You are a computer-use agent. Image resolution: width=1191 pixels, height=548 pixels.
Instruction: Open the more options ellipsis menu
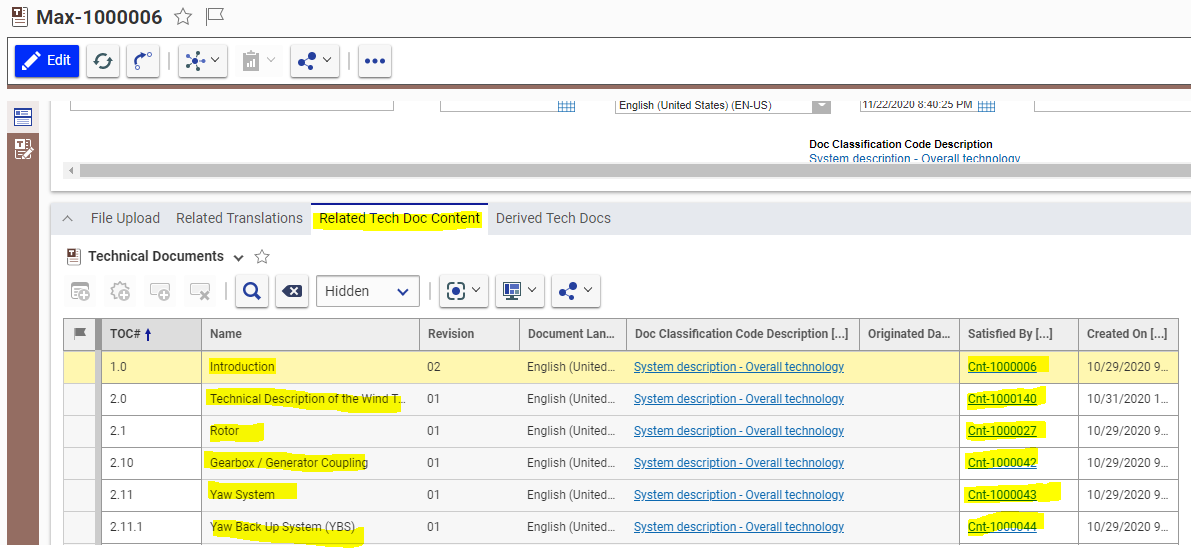(374, 61)
